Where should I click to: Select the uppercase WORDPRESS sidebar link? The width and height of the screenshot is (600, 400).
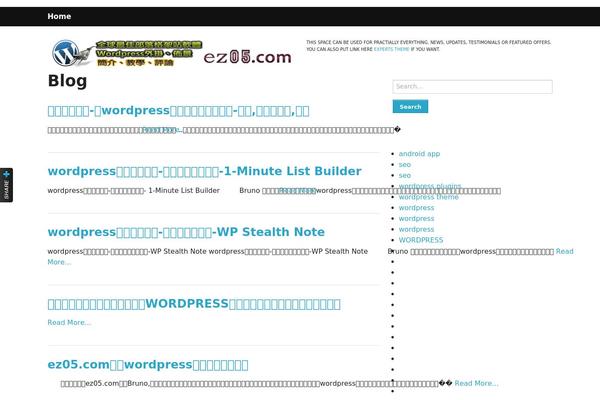coord(421,240)
